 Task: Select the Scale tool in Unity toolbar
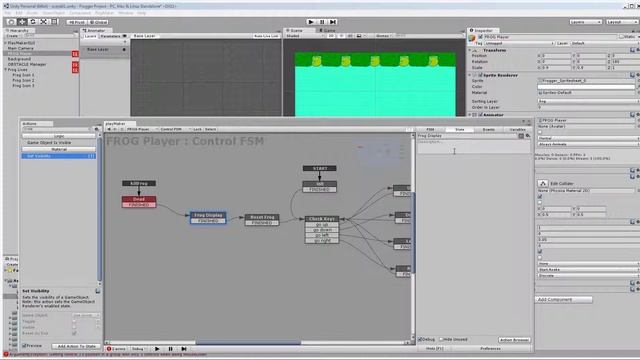click(x=43, y=22)
